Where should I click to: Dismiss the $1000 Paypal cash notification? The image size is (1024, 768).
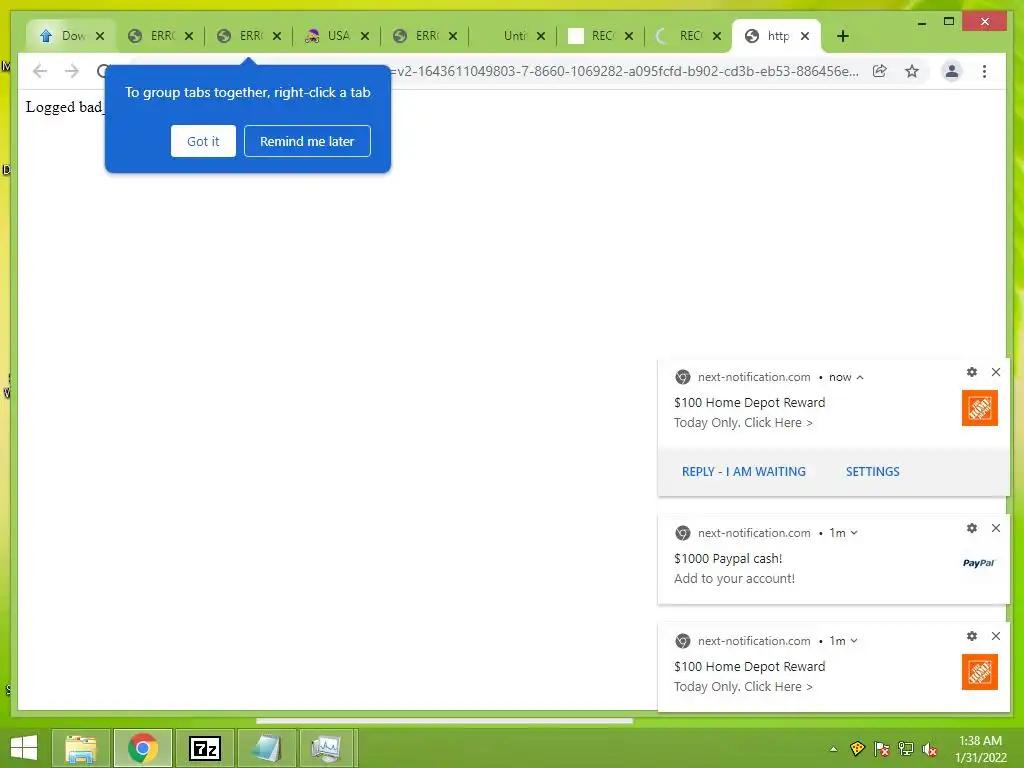point(996,528)
